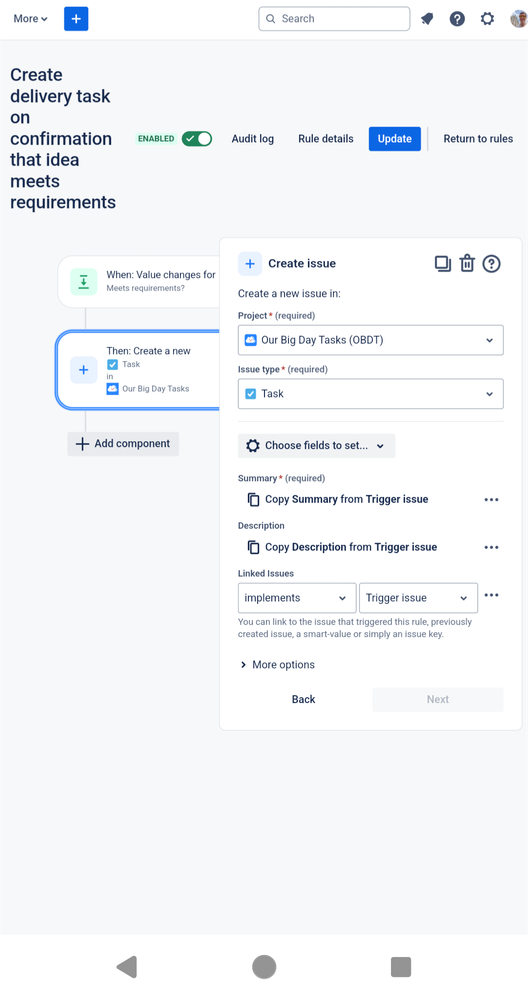Image resolution: width=528 pixels, height=999 pixels.
Task: Tap the Android home navigation button
Action: pos(264,967)
